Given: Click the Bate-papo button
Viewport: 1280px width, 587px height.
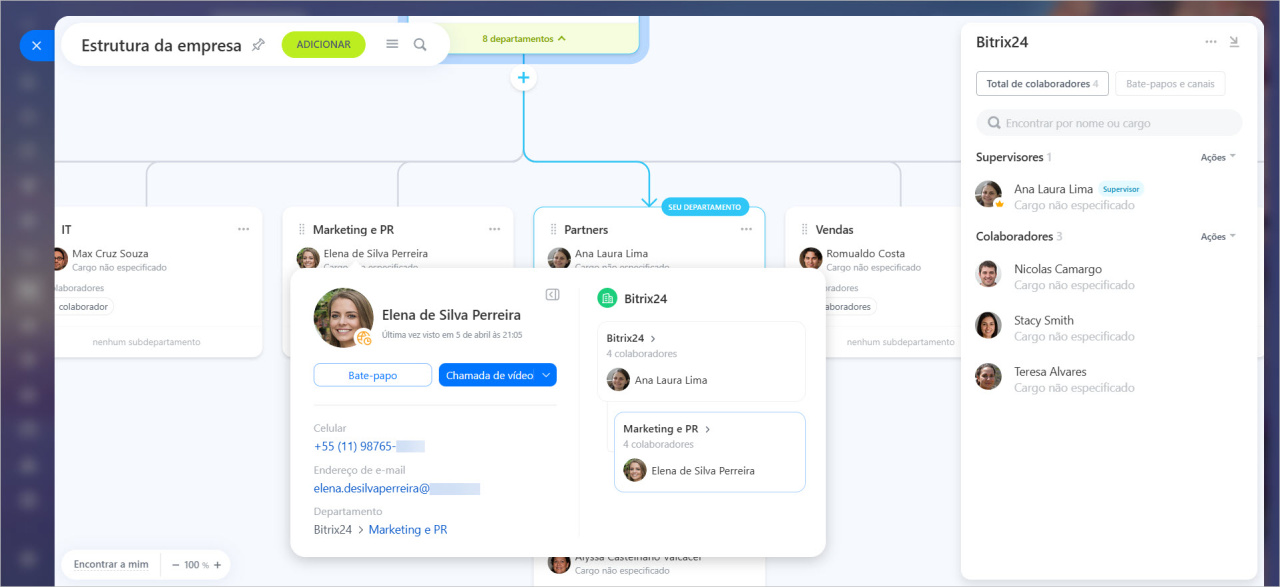Looking at the screenshot, I should click(373, 375).
